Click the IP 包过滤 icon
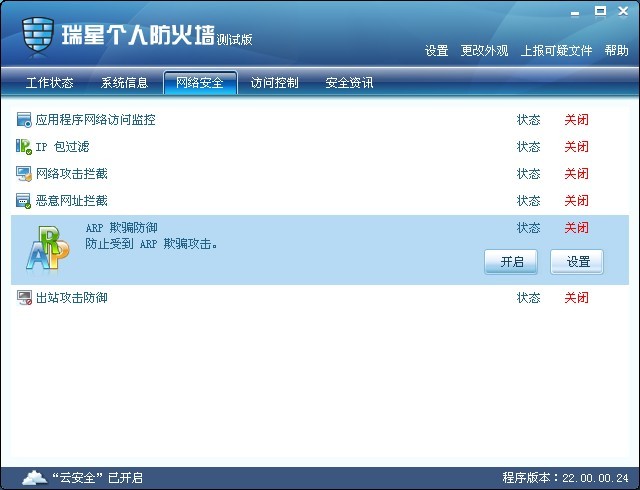The height and width of the screenshot is (490, 640). (24, 147)
